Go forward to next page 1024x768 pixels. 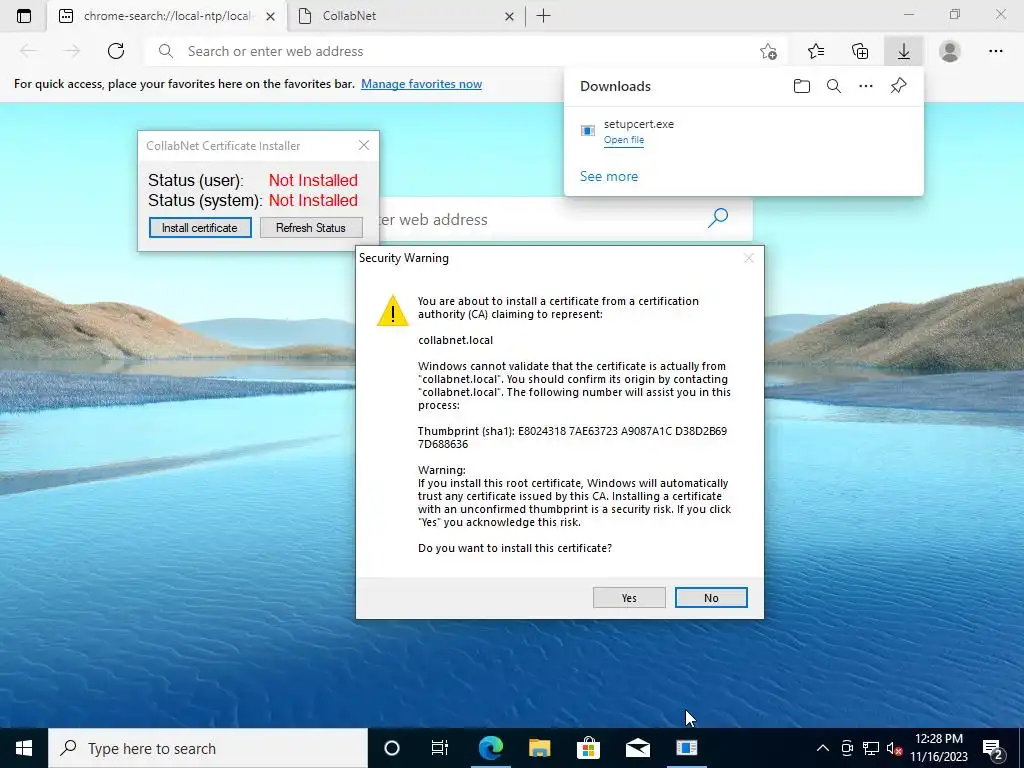[72, 51]
